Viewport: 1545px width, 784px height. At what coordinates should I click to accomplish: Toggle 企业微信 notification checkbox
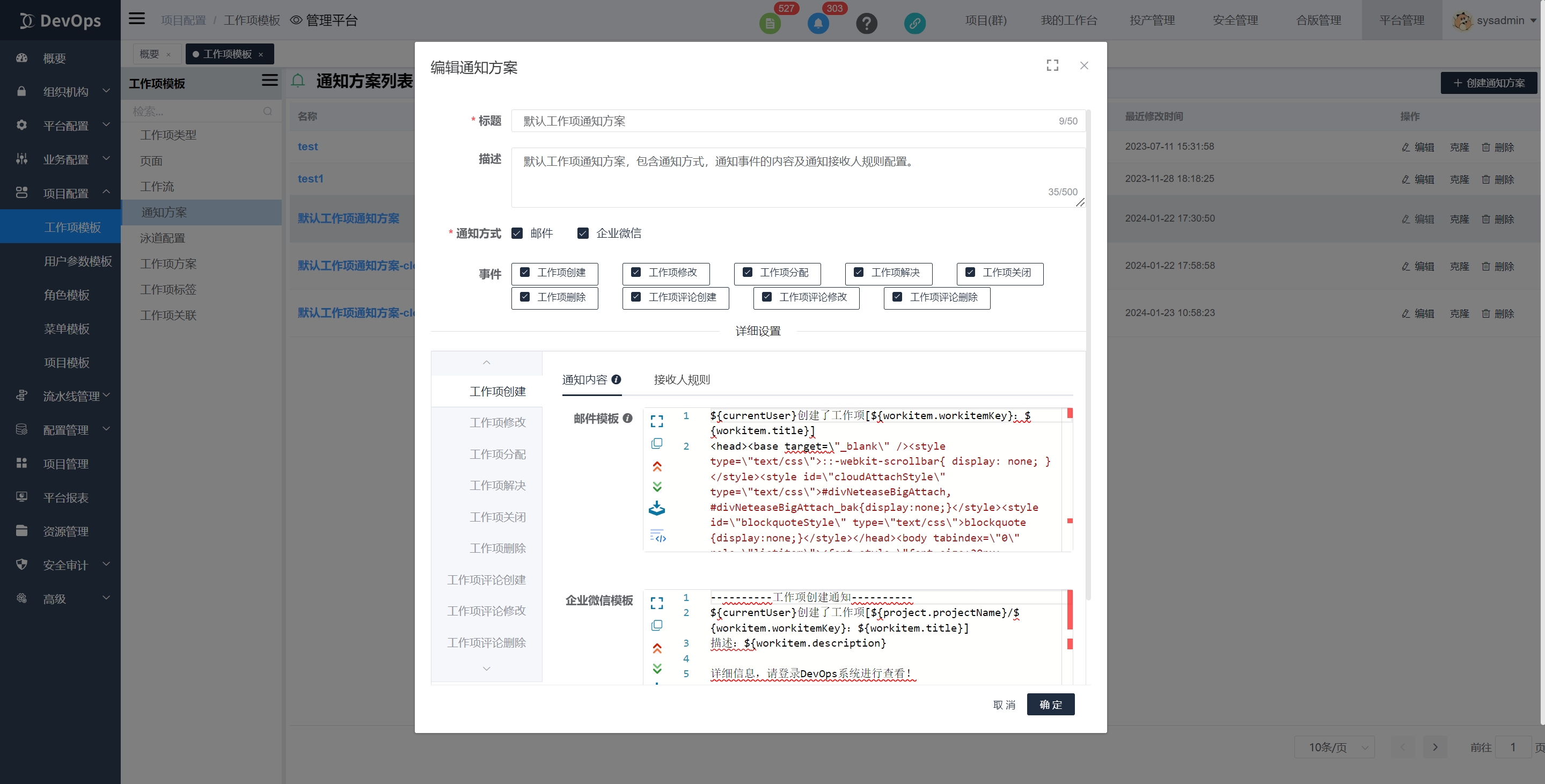pyautogui.click(x=583, y=233)
